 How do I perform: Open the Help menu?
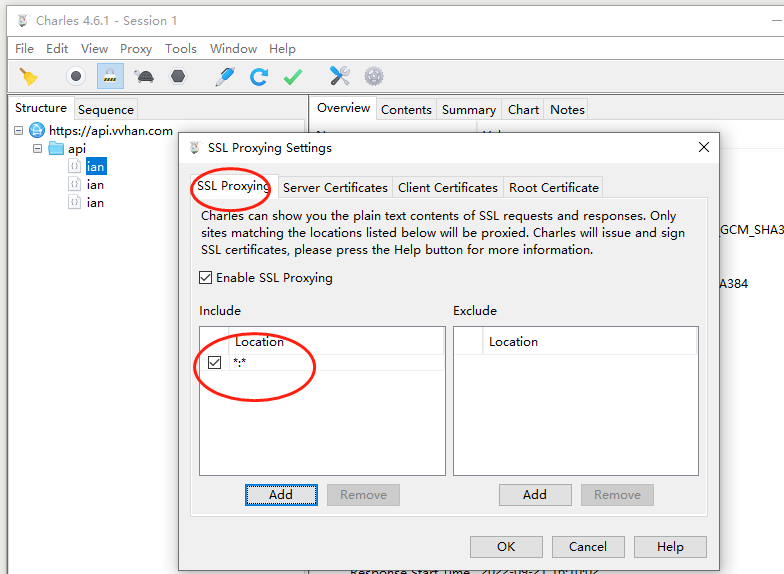tap(282, 48)
